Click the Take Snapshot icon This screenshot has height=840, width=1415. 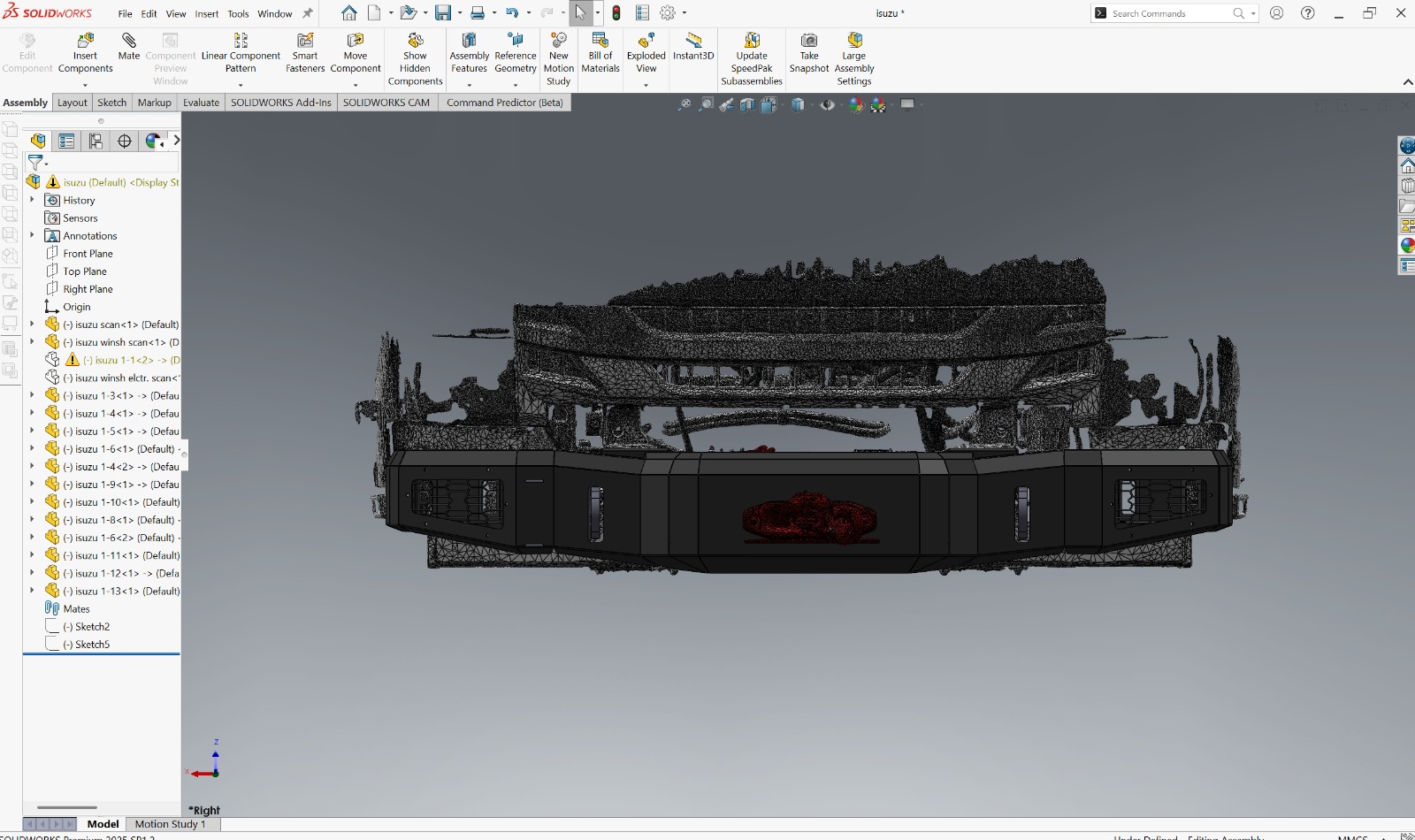coord(809,42)
